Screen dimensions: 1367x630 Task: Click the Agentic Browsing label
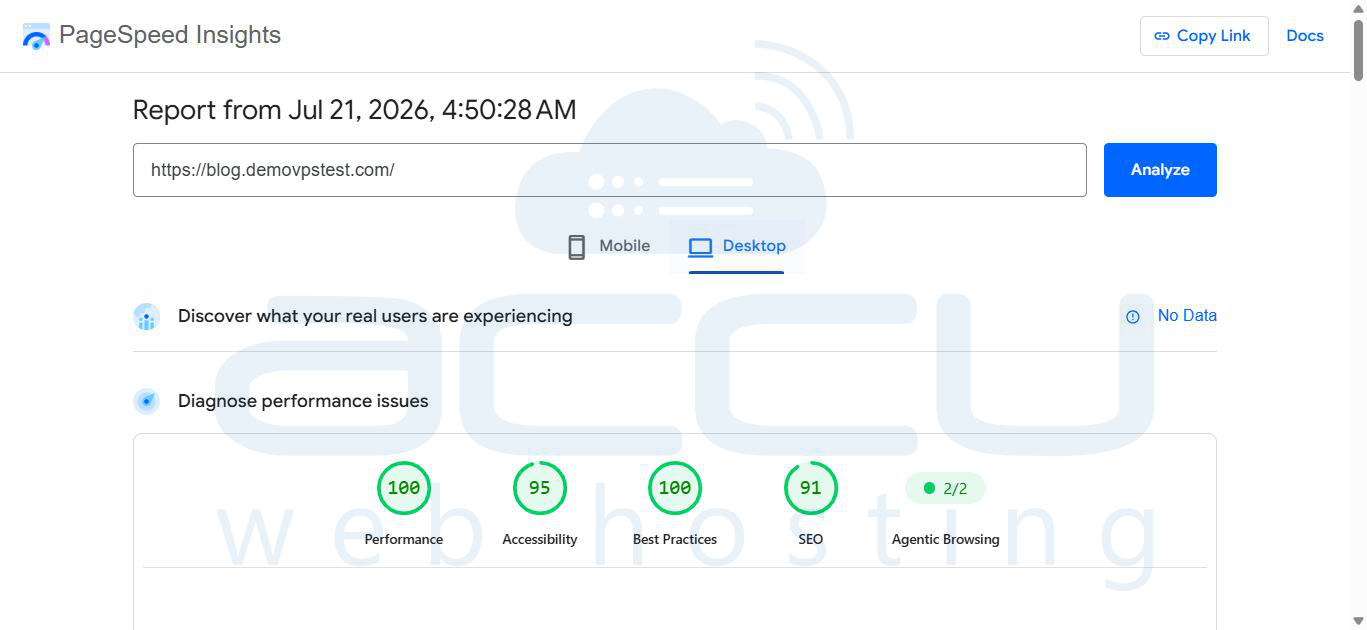point(946,539)
